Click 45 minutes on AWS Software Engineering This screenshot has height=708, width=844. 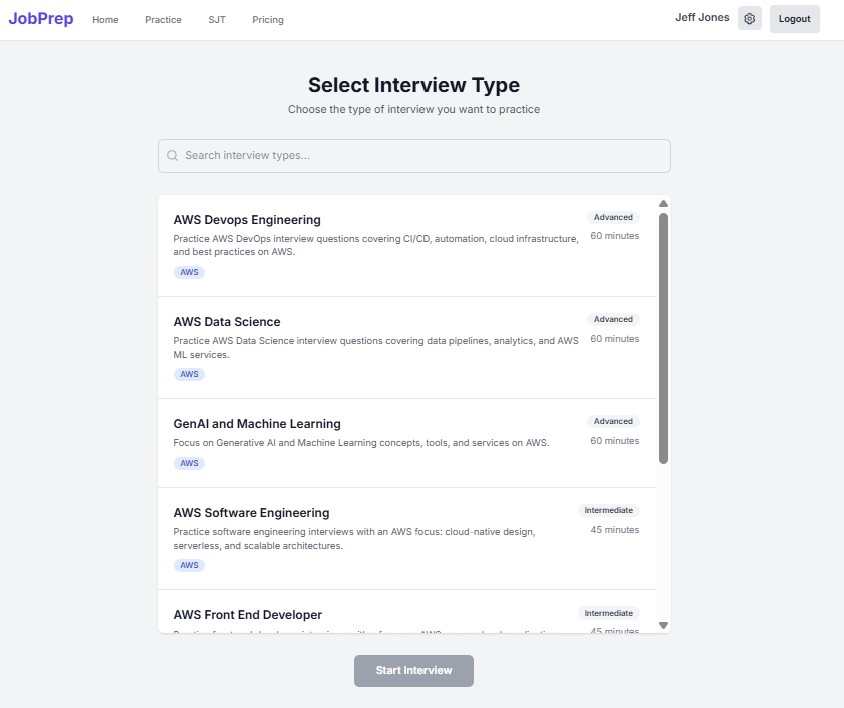pyautogui.click(x=615, y=530)
